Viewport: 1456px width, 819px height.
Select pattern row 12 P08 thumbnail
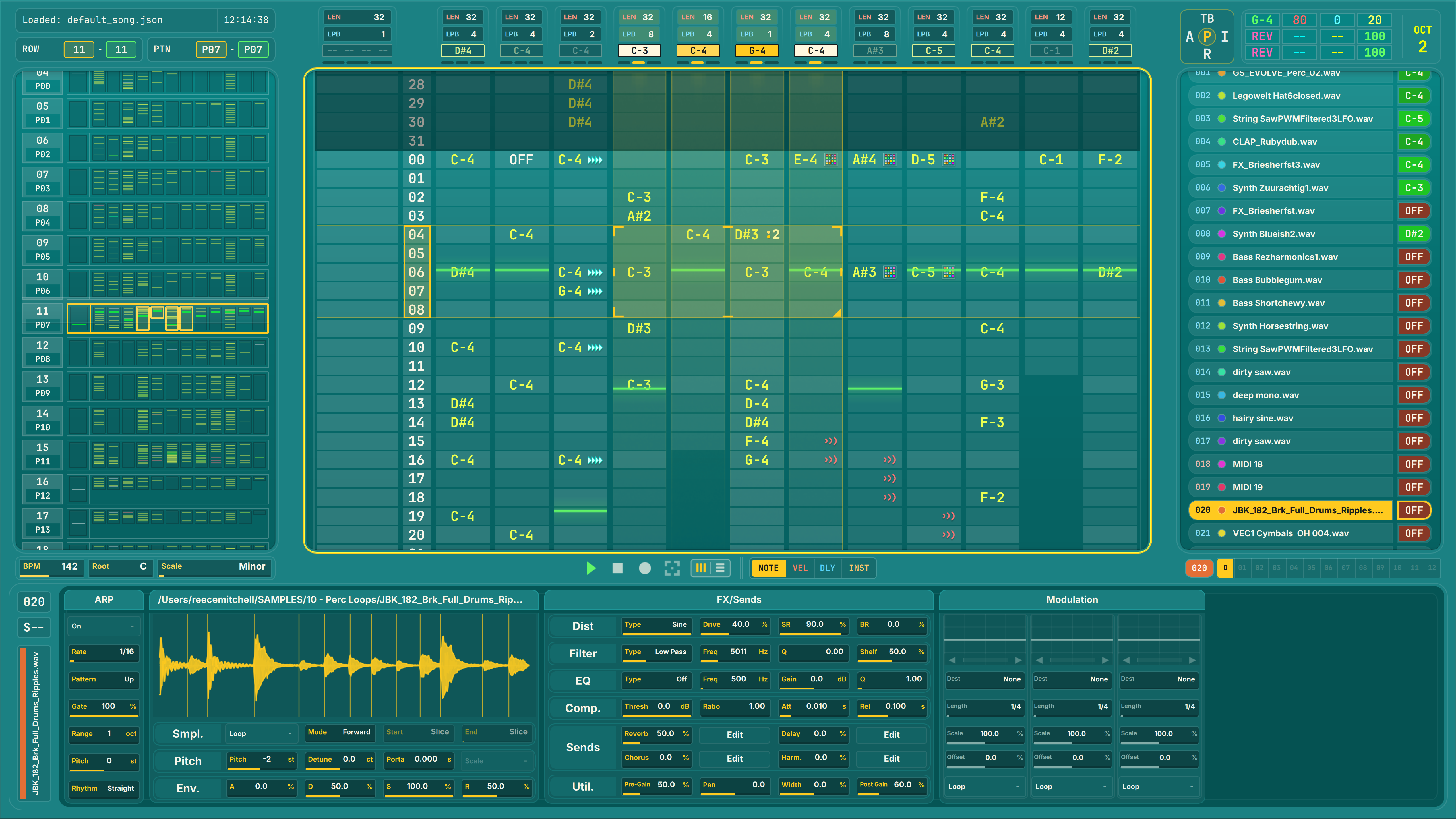point(167,352)
